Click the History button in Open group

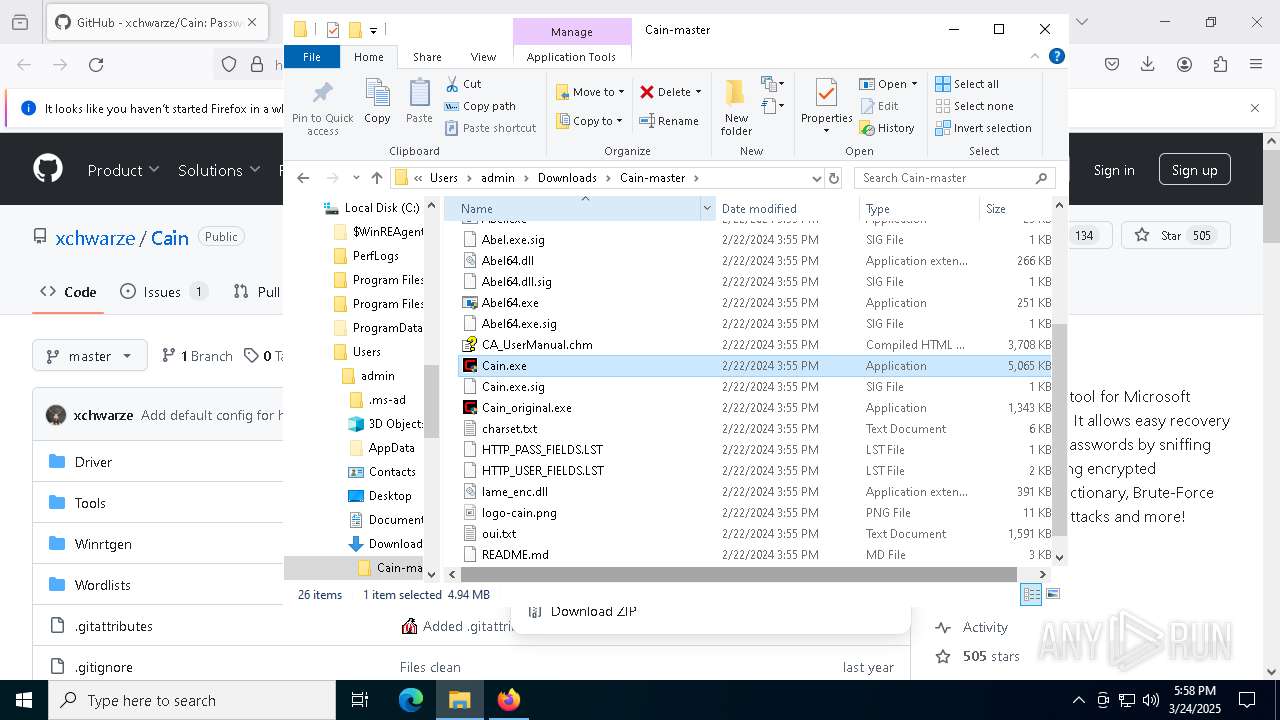coord(886,128)
